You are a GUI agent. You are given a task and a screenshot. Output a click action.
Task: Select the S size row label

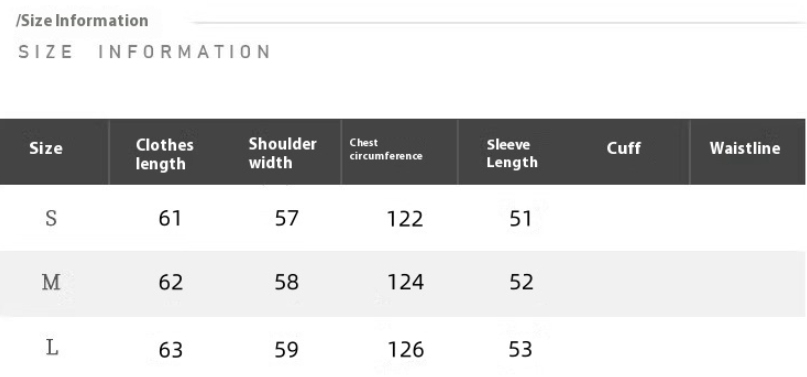pos(51,218)
